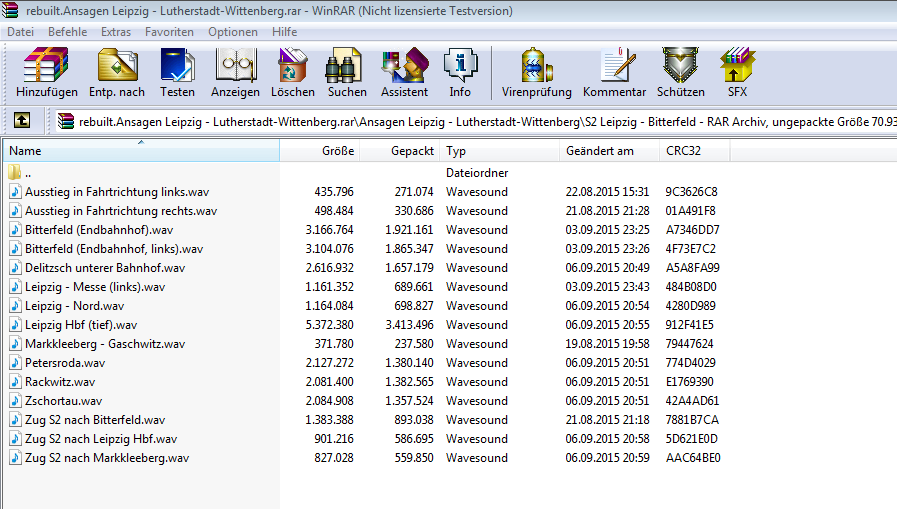
Task: Click wav icon of Rackwitz.wav
Action: point(15,381)
